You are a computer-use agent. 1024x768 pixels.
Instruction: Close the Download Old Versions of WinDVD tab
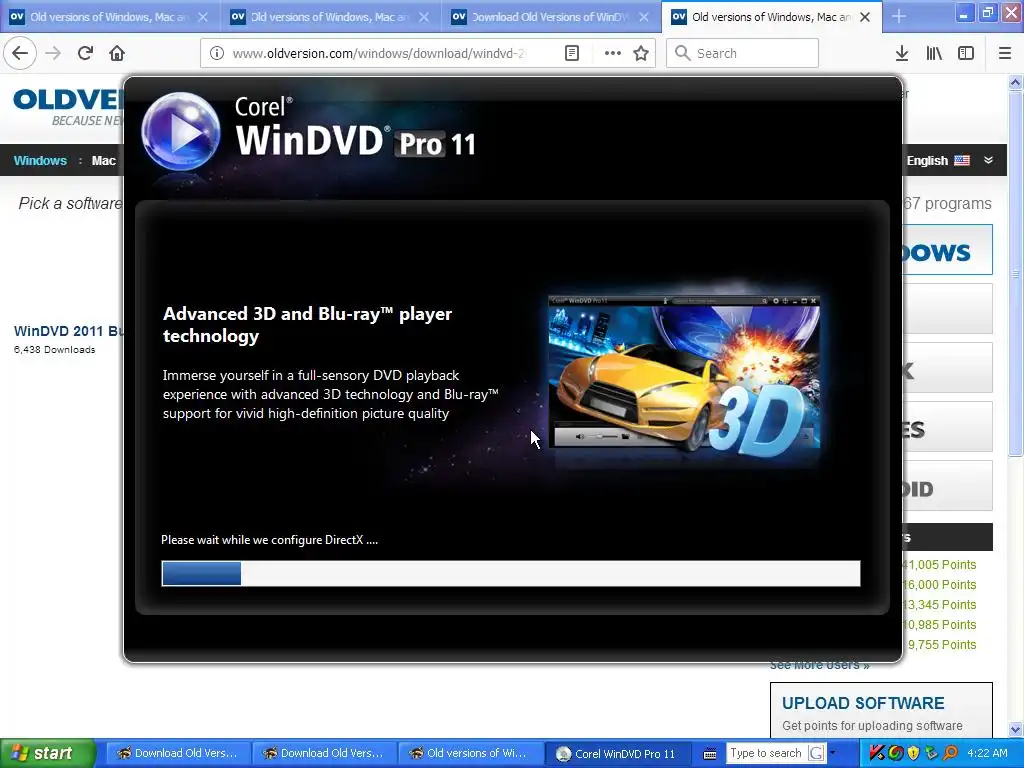tap(644, 17)
